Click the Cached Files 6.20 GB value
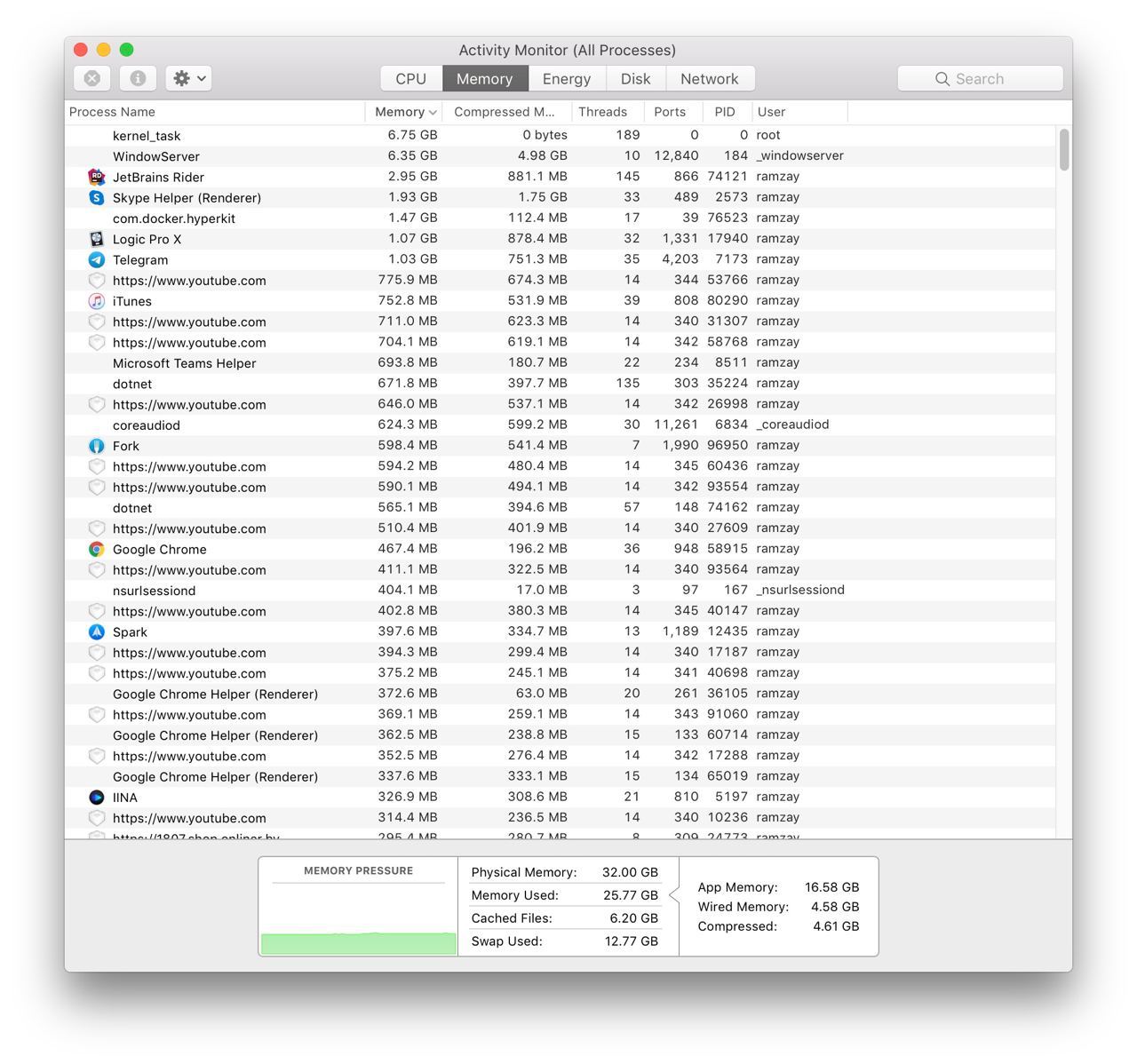This screenshot has height=1064, width=1137. click(x=633, y=918)
